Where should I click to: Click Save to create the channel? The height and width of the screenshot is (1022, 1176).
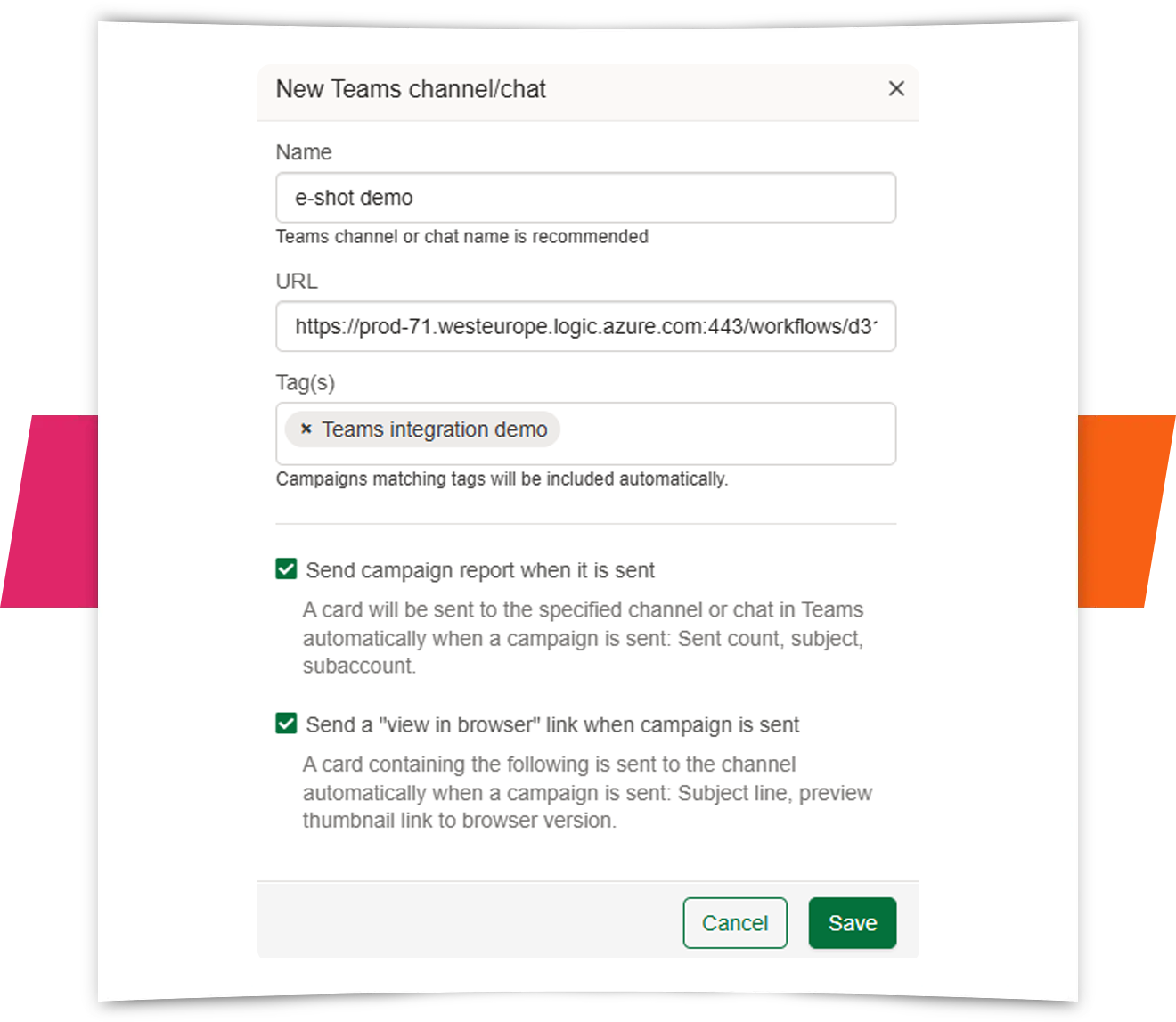852,923
